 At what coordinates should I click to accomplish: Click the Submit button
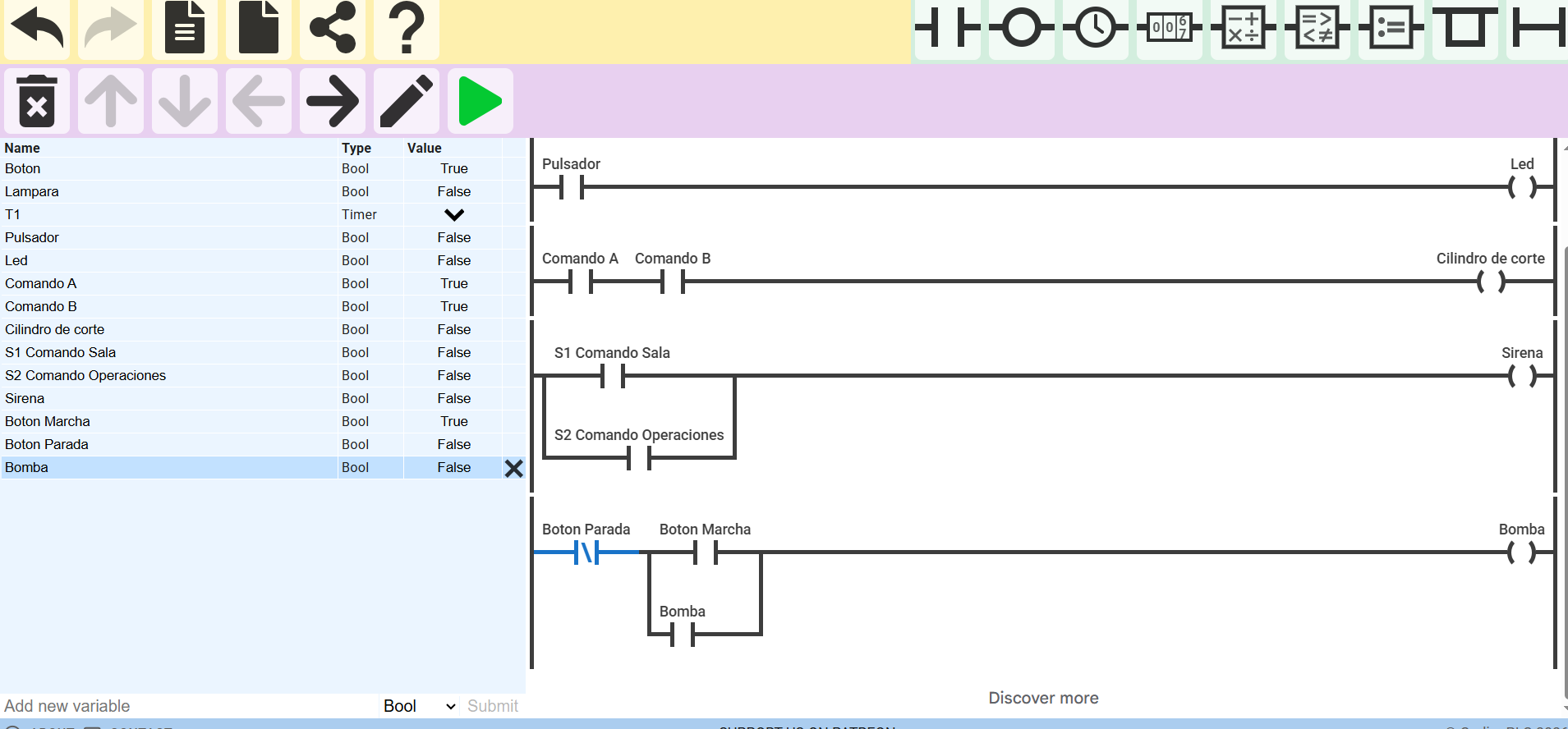493,706
